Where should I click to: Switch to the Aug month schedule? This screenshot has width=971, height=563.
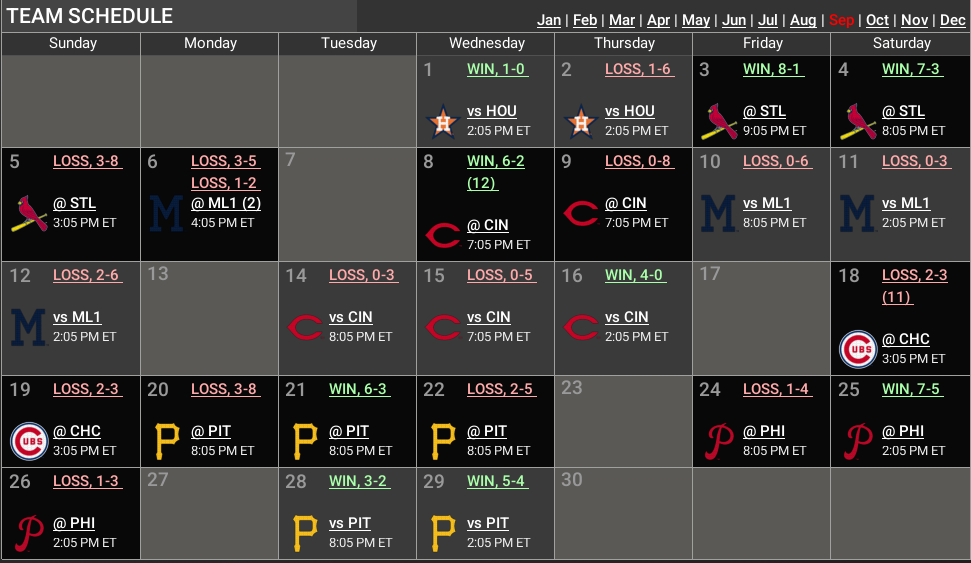pyautogui.click(x=803, y=20)
